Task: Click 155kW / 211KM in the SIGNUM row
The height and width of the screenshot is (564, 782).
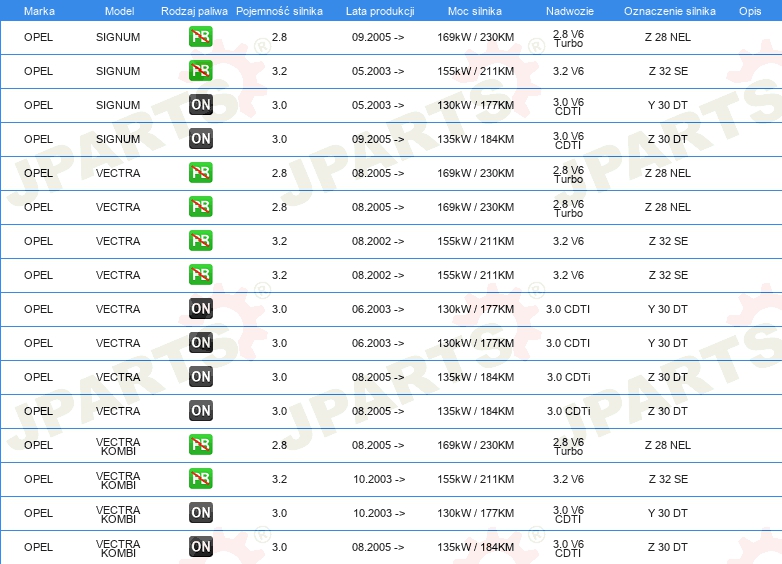Action: tap(475, 71)
